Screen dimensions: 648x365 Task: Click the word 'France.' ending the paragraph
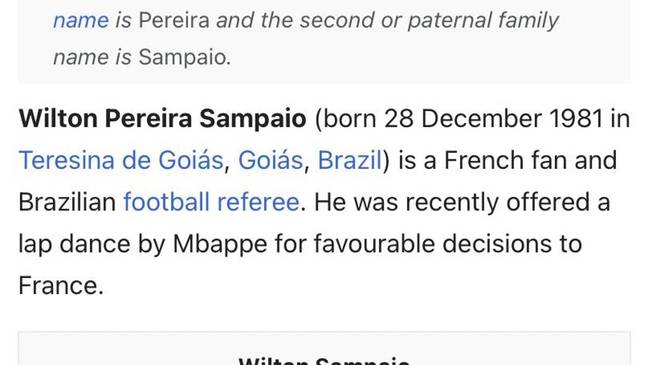[x=61, y=286]
